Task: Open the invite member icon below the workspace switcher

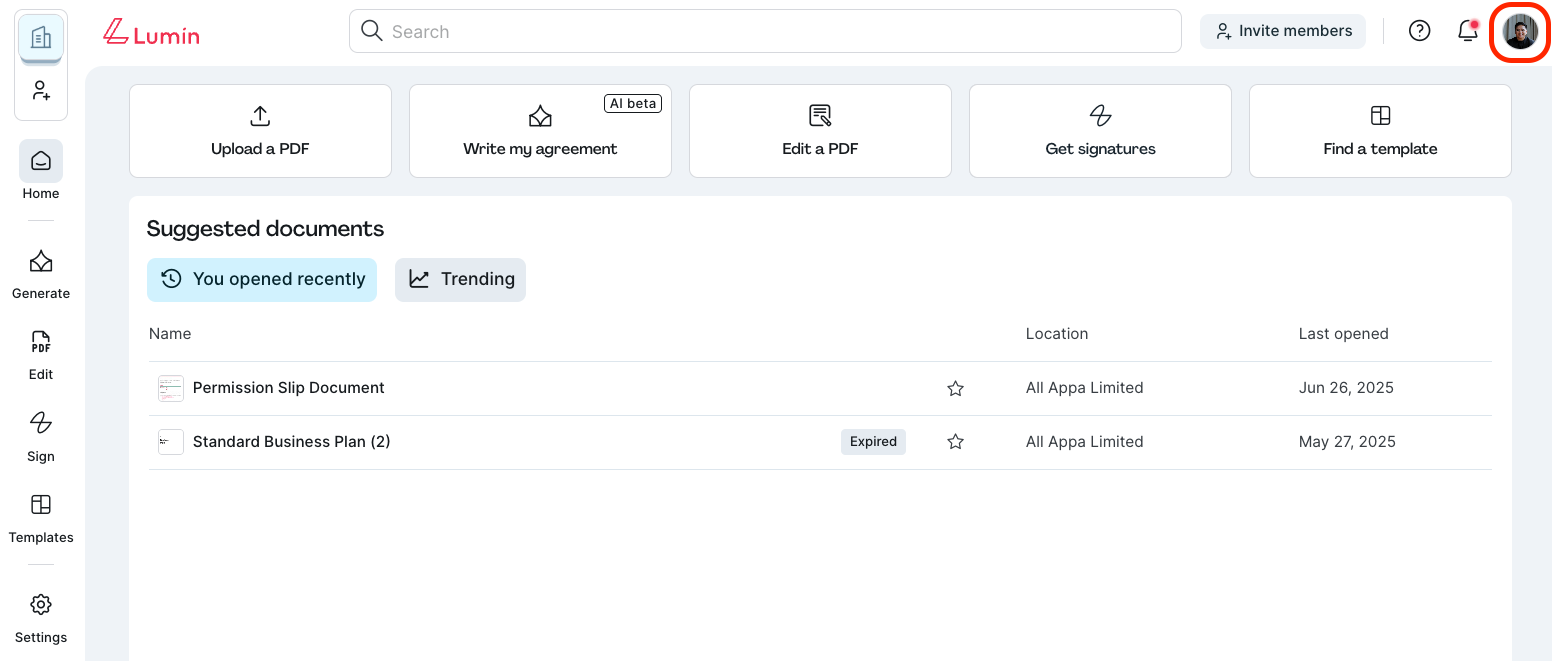Action: point(41,90)
